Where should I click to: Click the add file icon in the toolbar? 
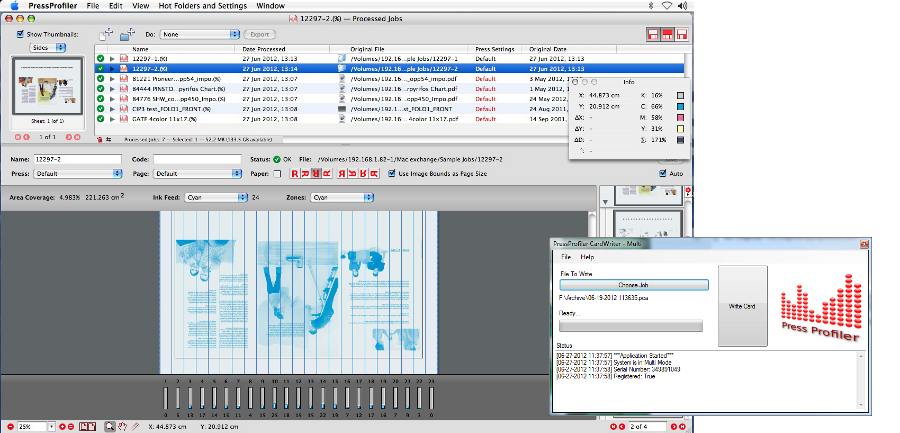pos(106,34)
